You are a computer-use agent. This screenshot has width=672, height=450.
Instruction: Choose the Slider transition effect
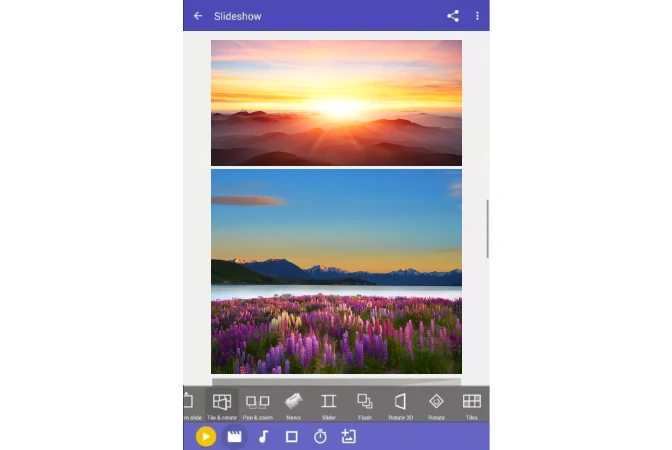329,406
